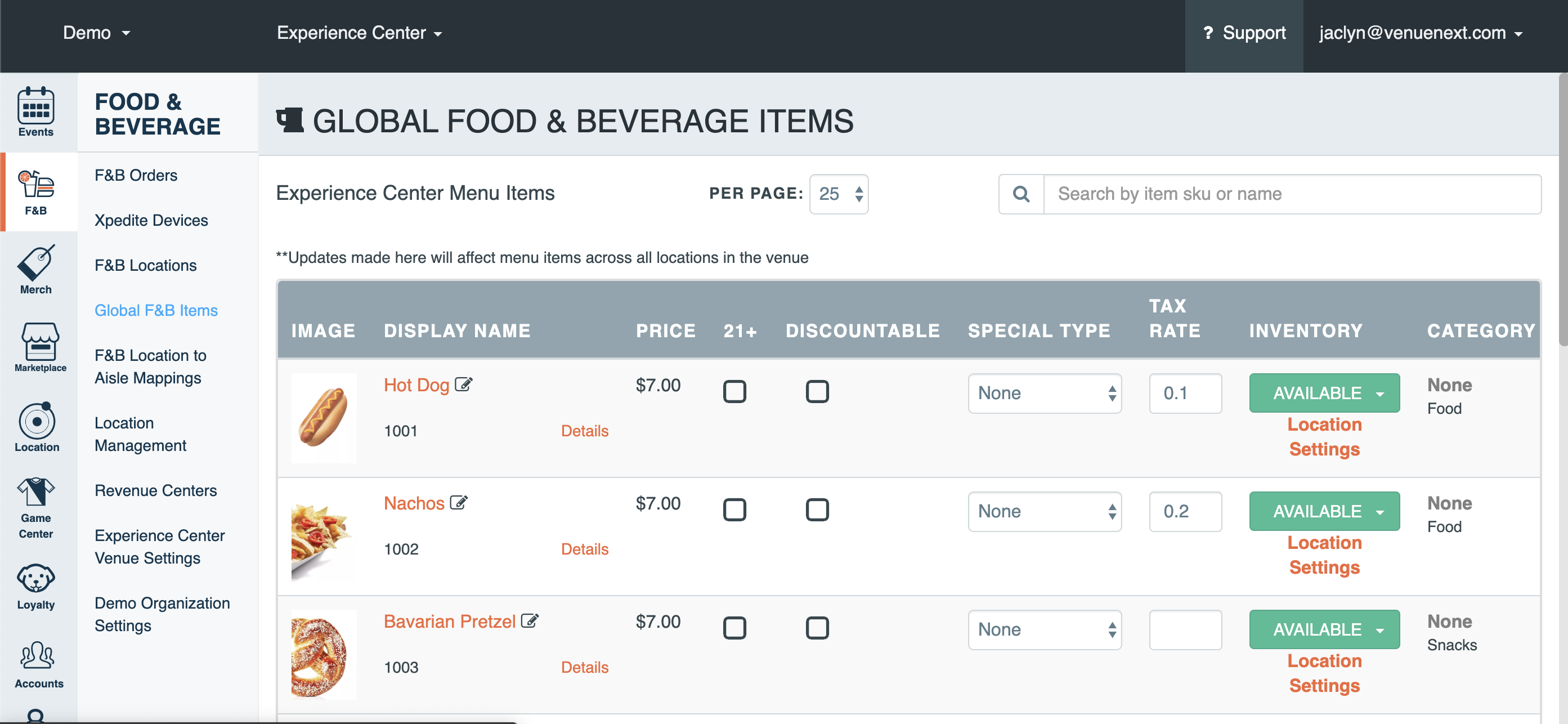This screenshot has width=1568, height=724.
Task: Open Location Management menu item
Action: coord(141,434)
